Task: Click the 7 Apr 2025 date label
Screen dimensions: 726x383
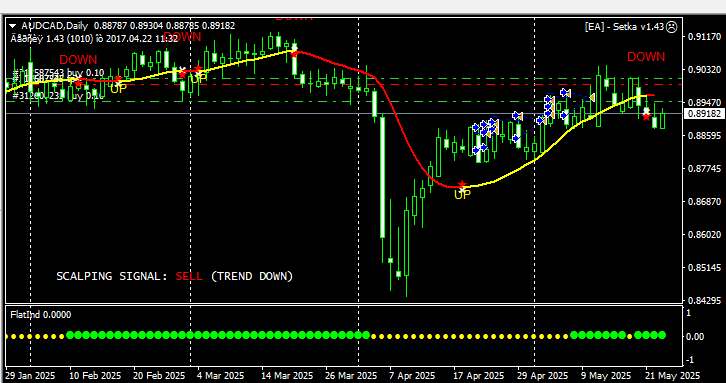Action: click(x=412, y=375)
